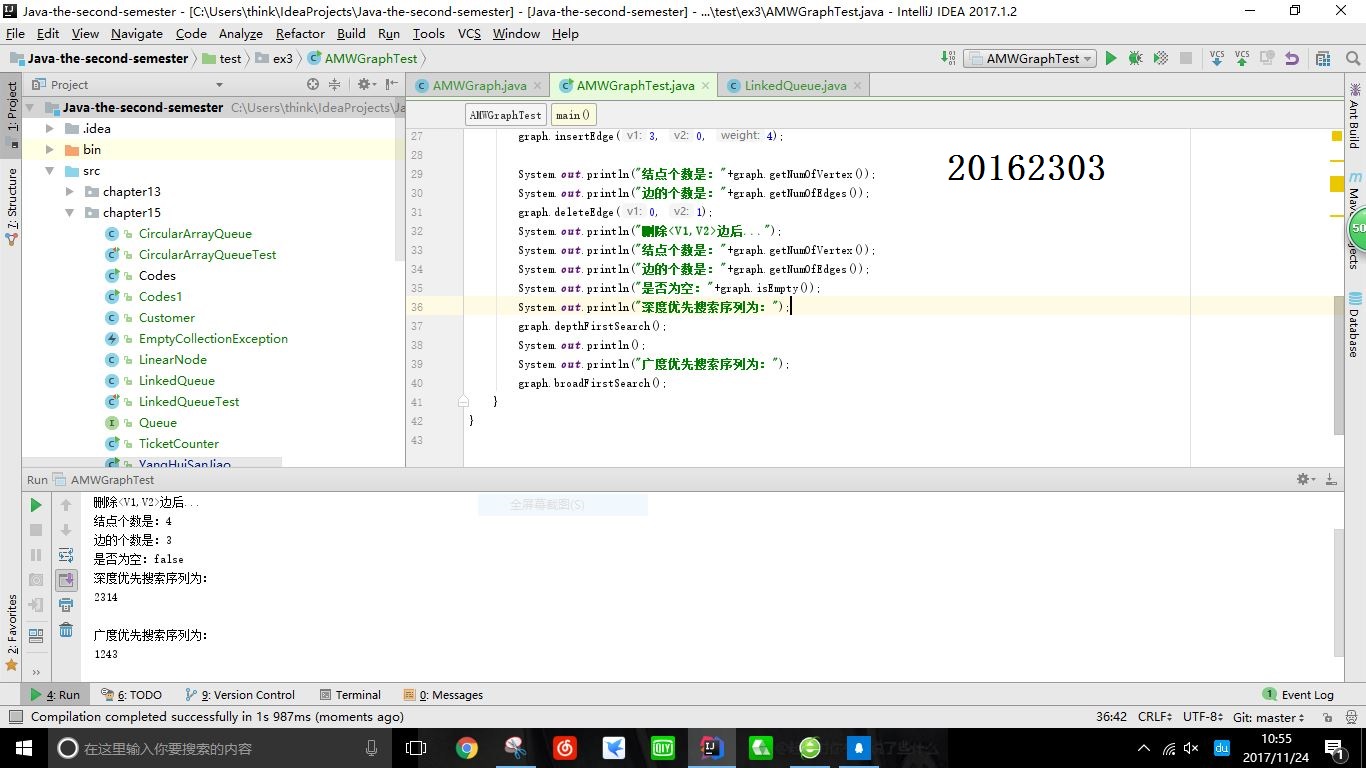
Task: Run AMWGraphTest from the main toolbar
Action: coord(1110,59)
